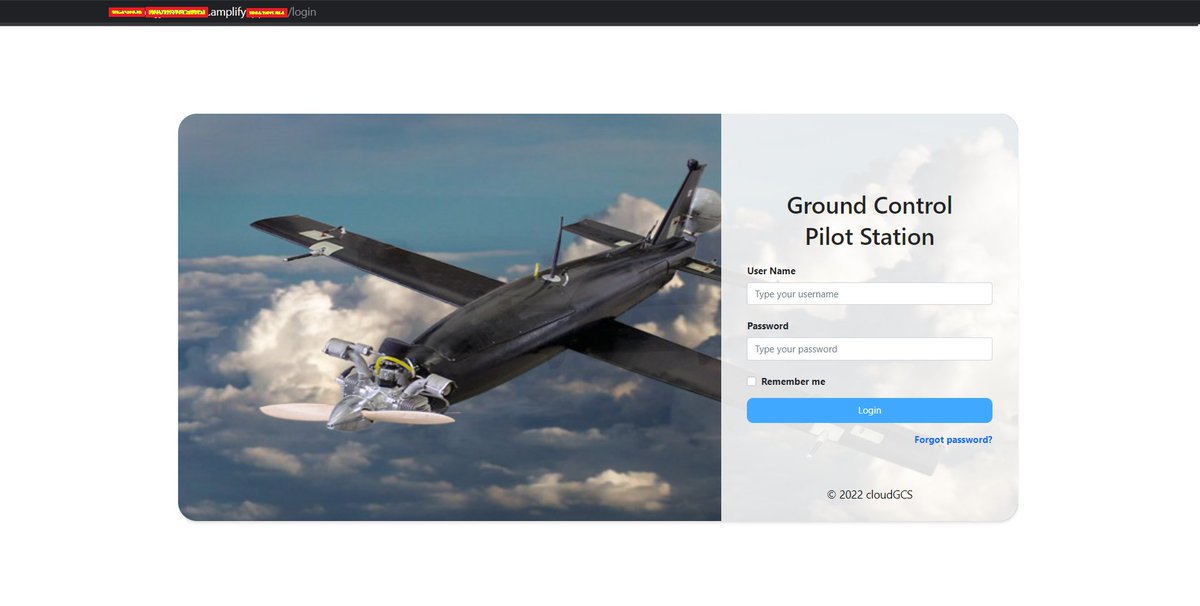Click the "© 2022 cloudGCS" footer text
Viewport: 1200px width, 606px height.
click(x=869, y=494)
